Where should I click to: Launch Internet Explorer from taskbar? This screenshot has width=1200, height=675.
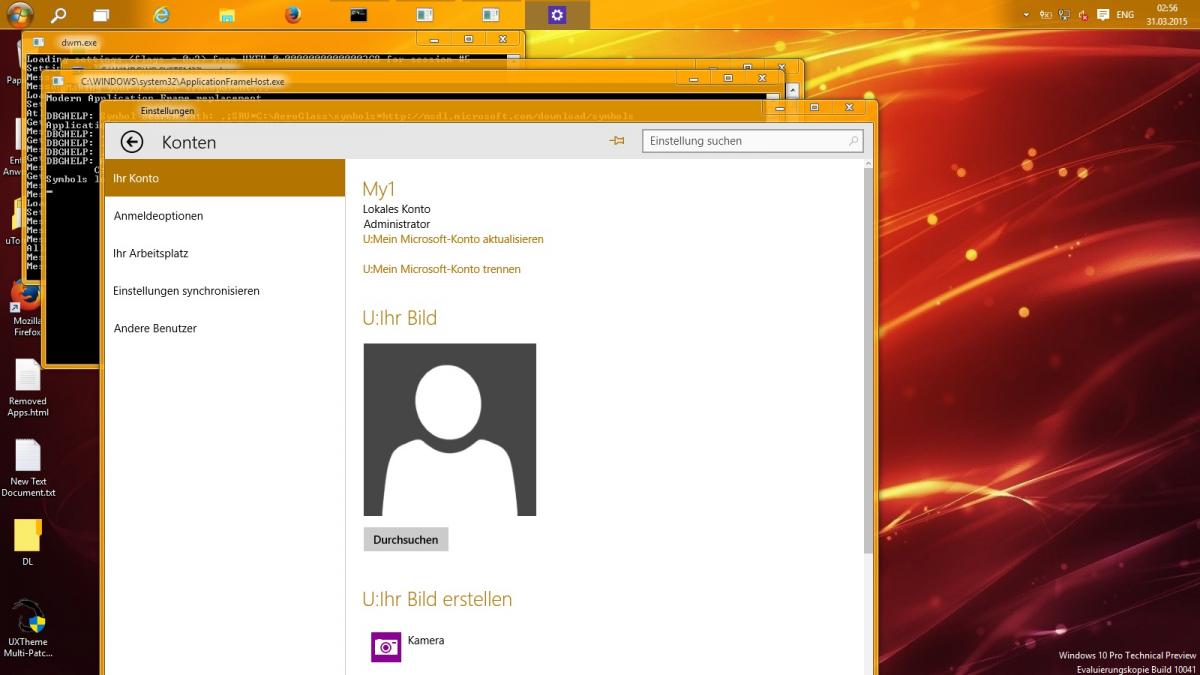tap(161, 15)
